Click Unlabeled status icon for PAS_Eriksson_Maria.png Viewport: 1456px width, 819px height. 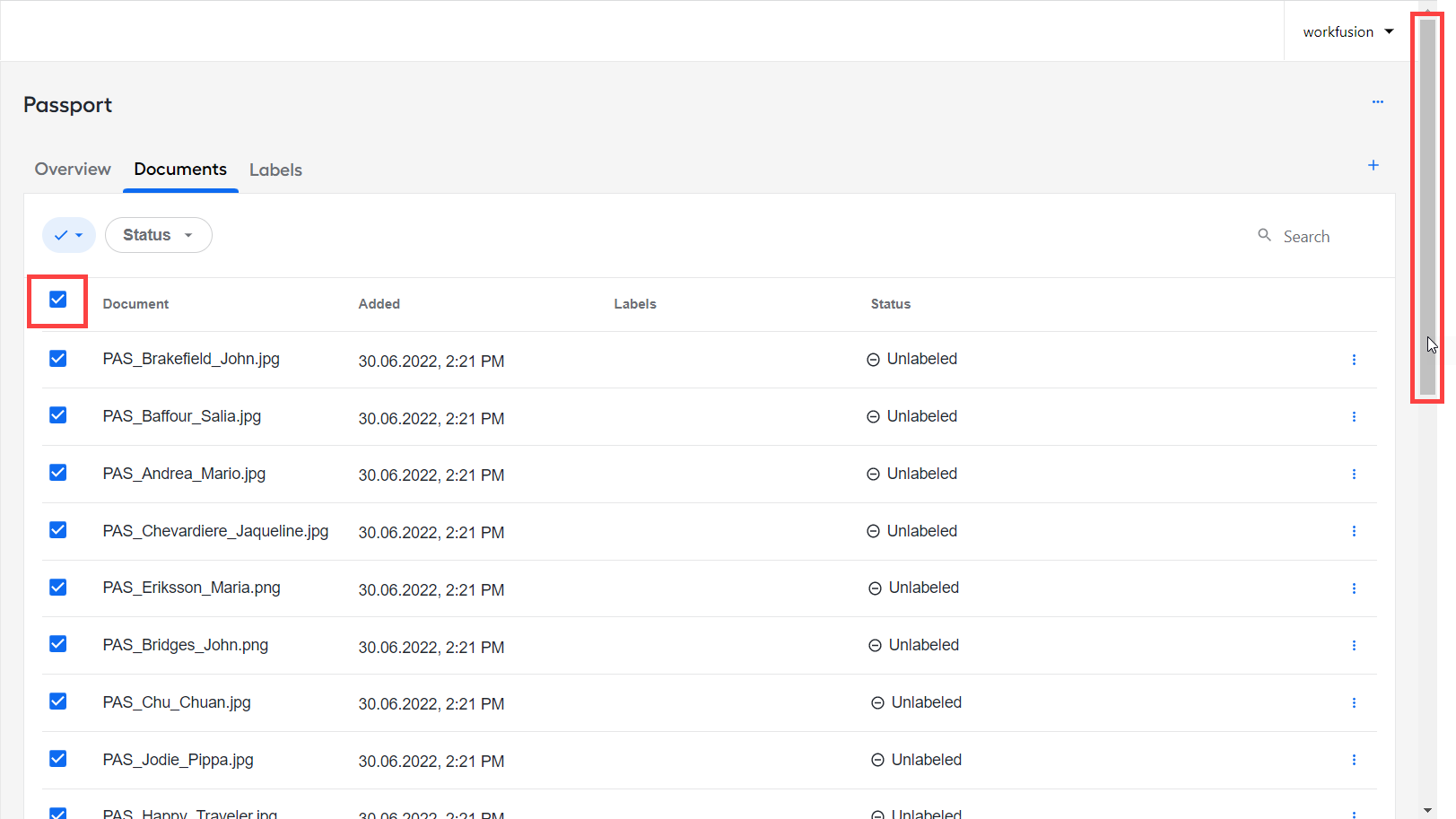coord(875,588)
